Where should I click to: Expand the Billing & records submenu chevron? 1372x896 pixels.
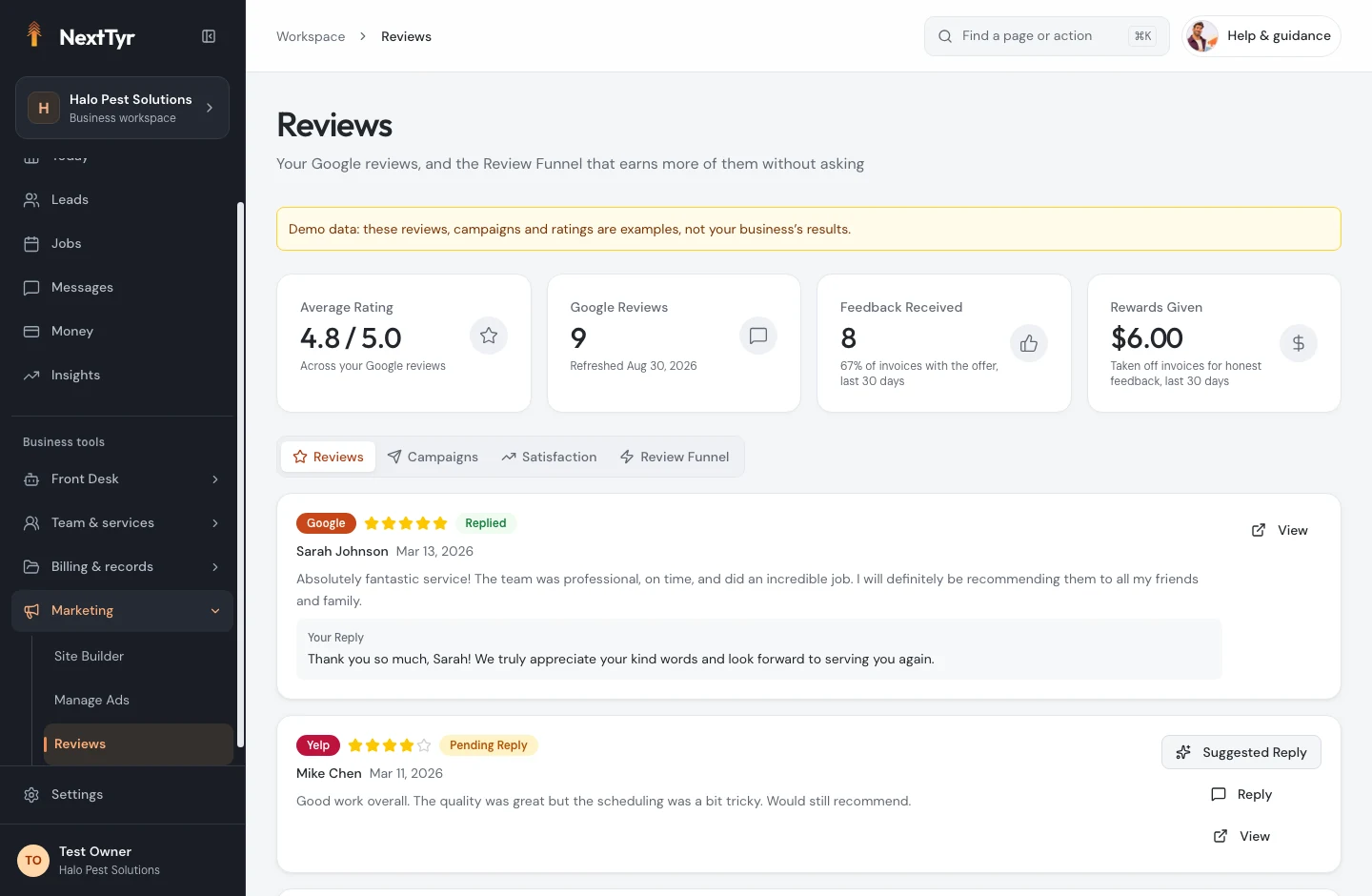click(215, 567)
